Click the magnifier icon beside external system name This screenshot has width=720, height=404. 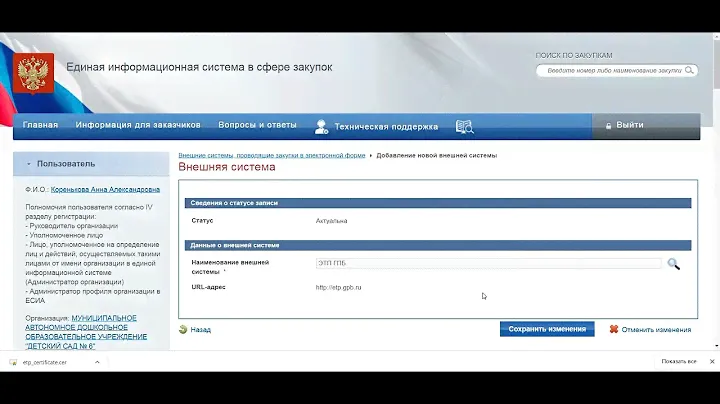tap(674, 264)
